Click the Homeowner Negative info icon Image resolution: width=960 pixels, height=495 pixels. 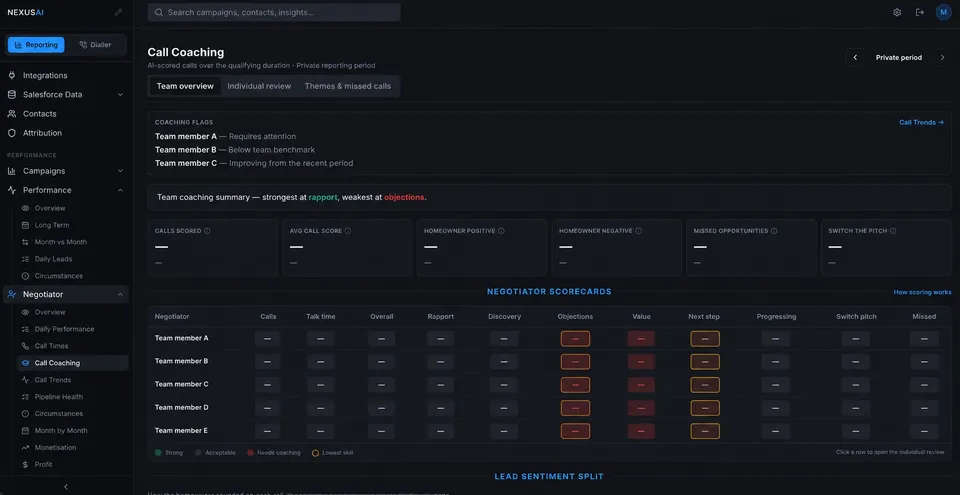click(639, 231)
